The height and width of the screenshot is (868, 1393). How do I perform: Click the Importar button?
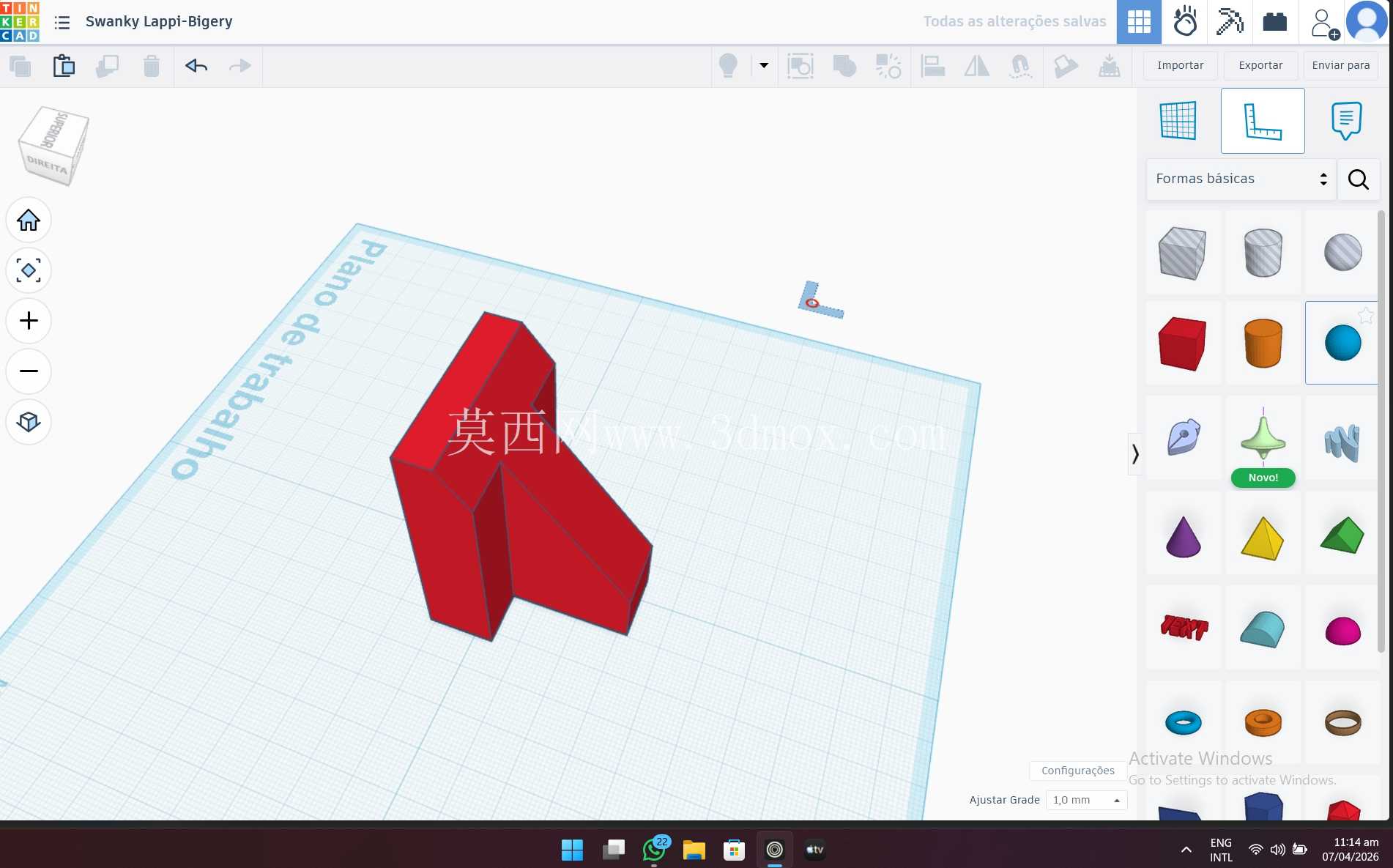(x=1180, y=65)
